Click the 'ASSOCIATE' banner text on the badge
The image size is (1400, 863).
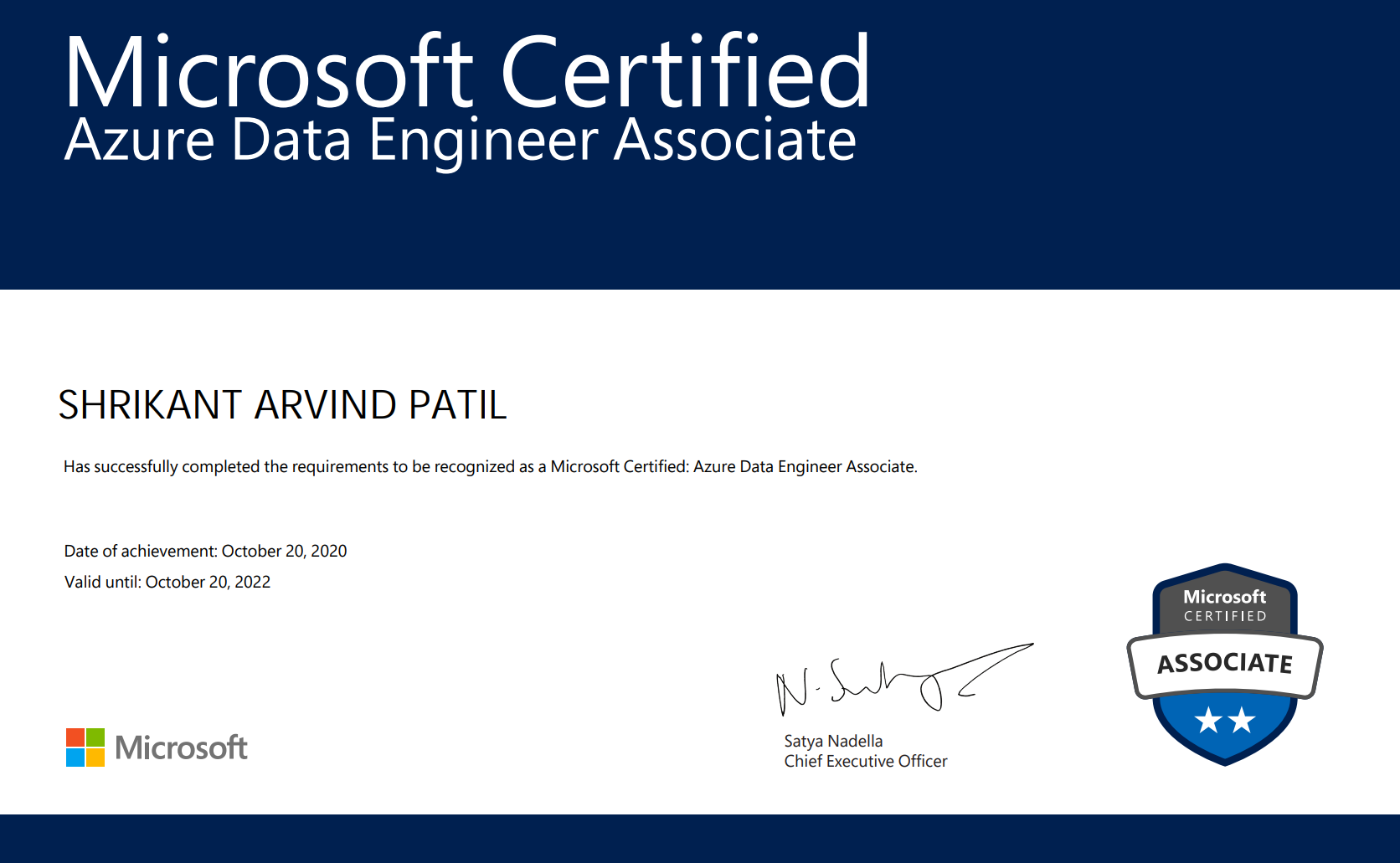click(1225, 663)
